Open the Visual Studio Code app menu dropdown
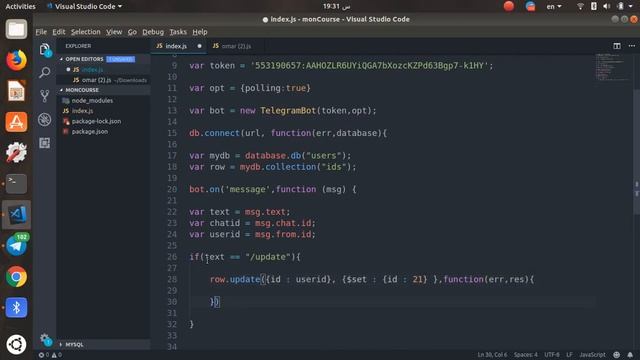The width and height of the screenshot is (640, 360). tap(84, 6)
